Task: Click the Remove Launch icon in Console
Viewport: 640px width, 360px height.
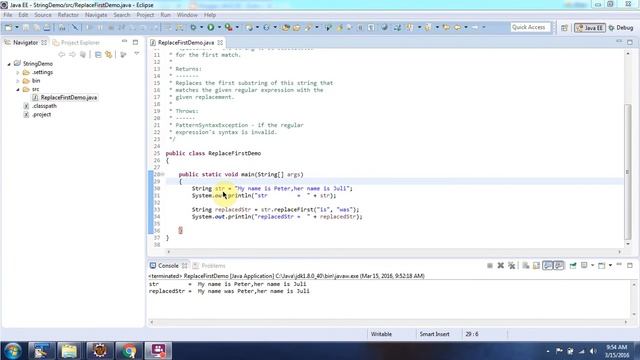Action: 501,266
